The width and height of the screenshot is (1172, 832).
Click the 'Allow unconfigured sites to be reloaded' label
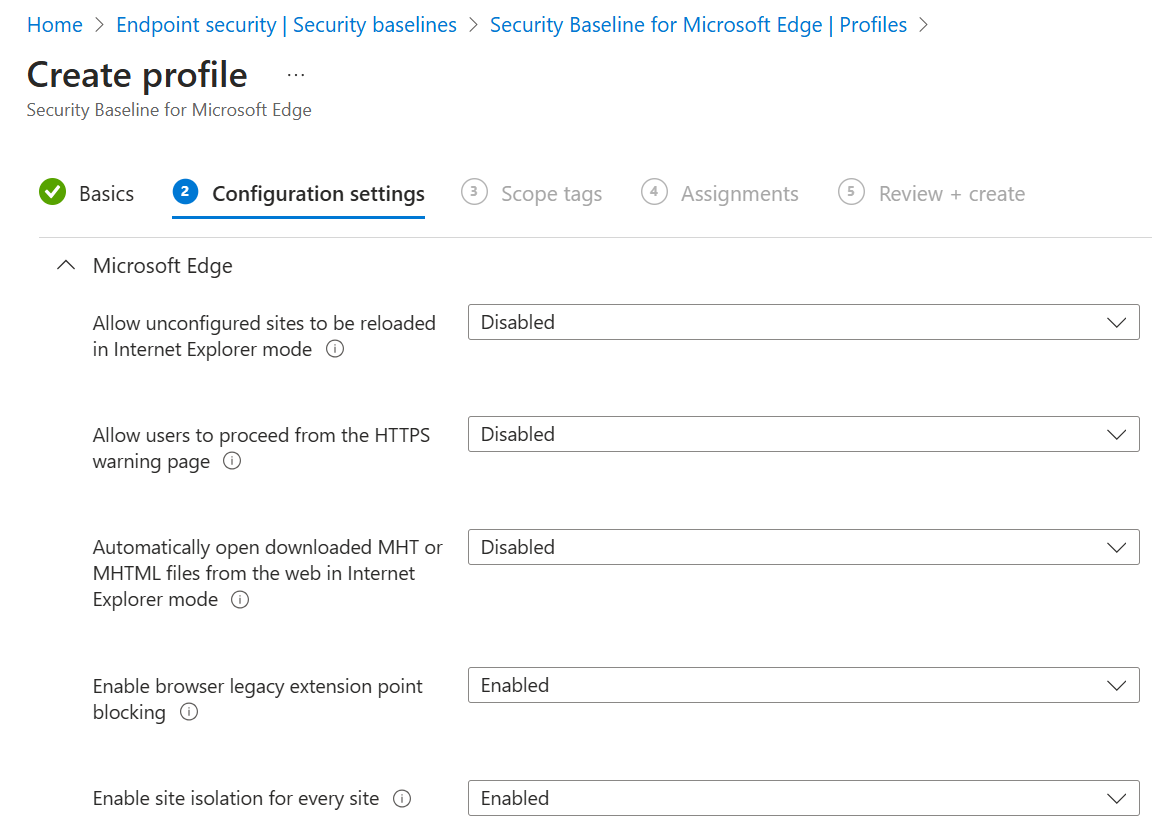pos(264,323)
